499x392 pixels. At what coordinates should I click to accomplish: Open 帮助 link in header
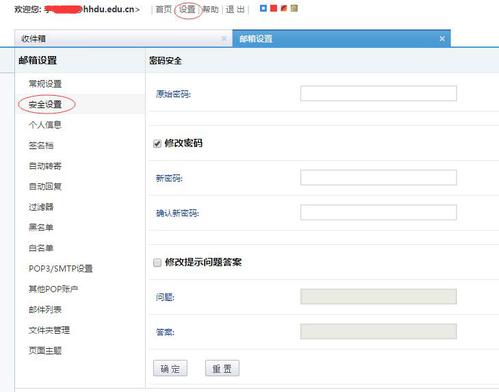pos(211,9)
